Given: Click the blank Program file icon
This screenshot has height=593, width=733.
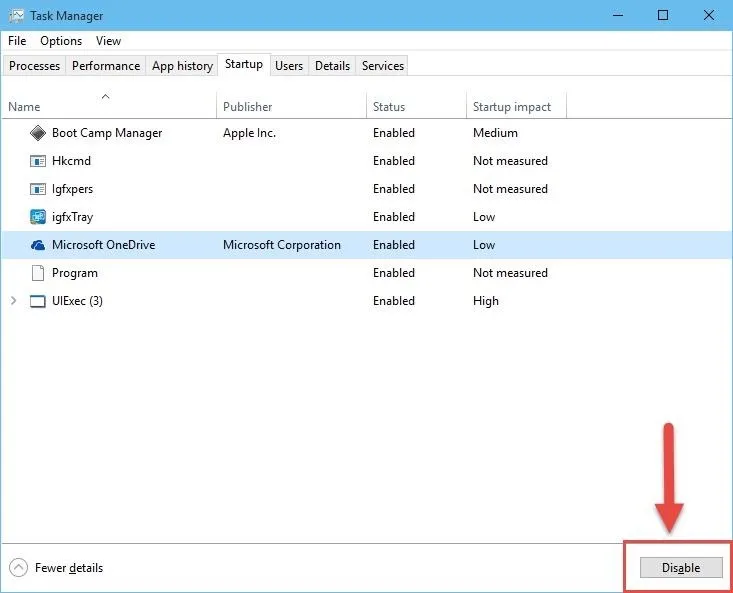Looking at the screenshot, I should pos(38,273).
